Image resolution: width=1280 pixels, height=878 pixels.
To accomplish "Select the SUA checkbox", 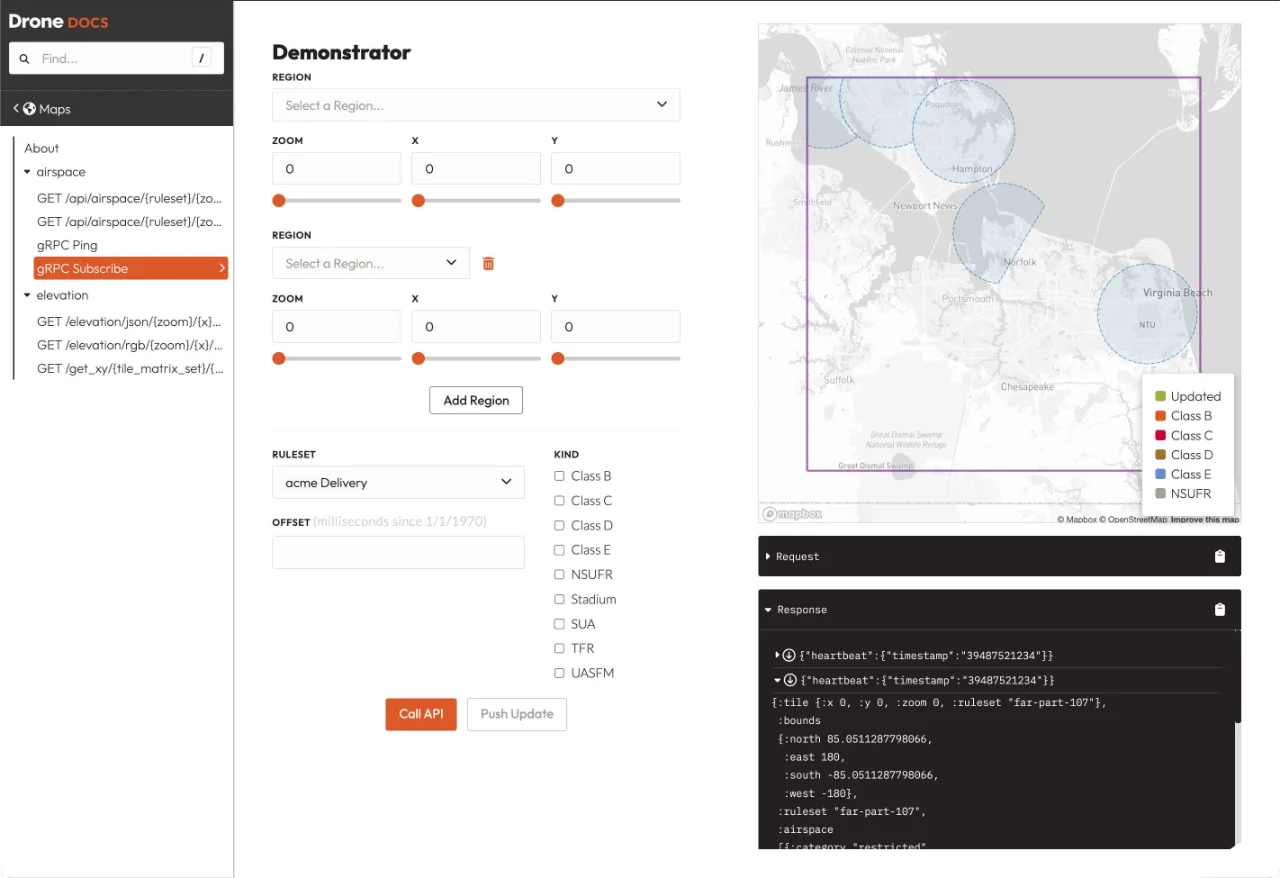I will point(560,624).
